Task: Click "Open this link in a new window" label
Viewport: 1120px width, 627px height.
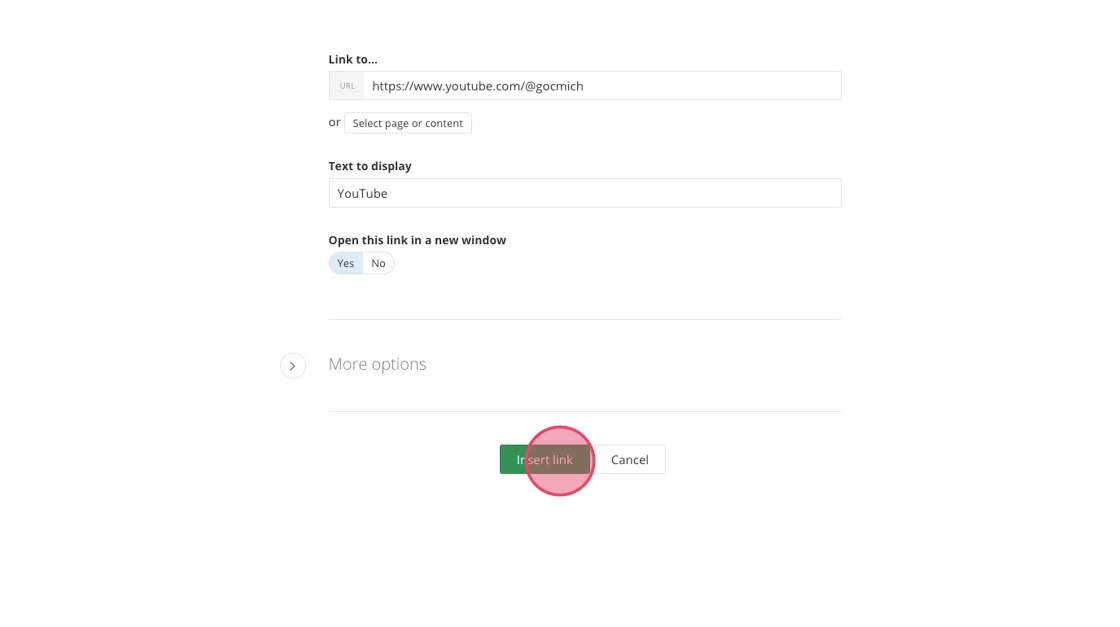Action: pyautogui.click(x=417, y=240)
